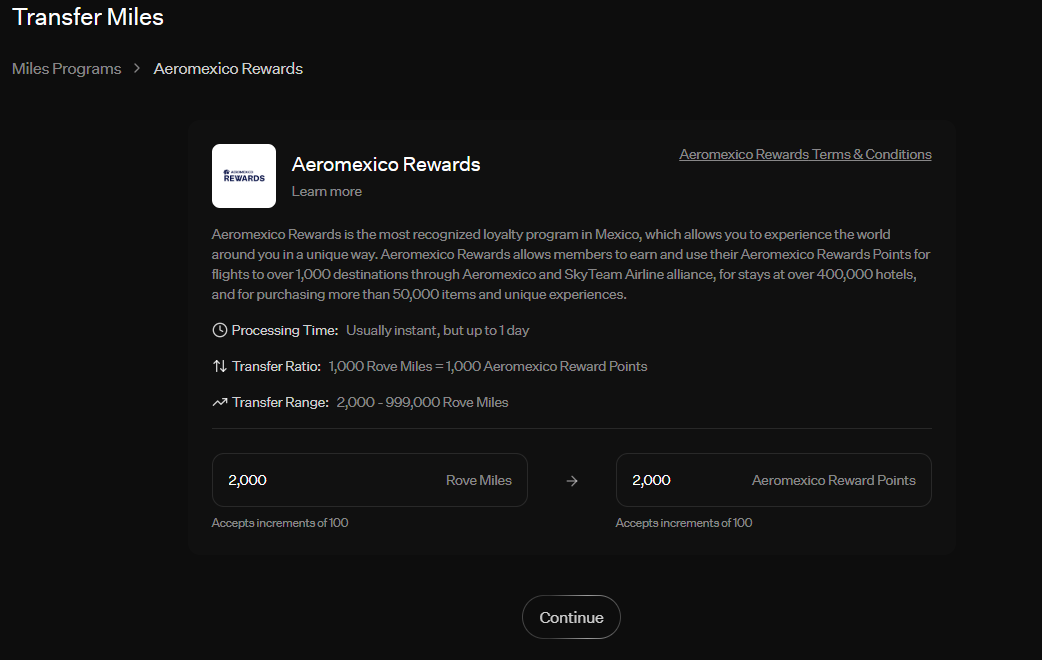The height and width of the screenshot is (660, 1042).
Task: Click '1,000 Rove Miles = 1,000 Aeromexico Reward Points'
Action: click(488, 366)
